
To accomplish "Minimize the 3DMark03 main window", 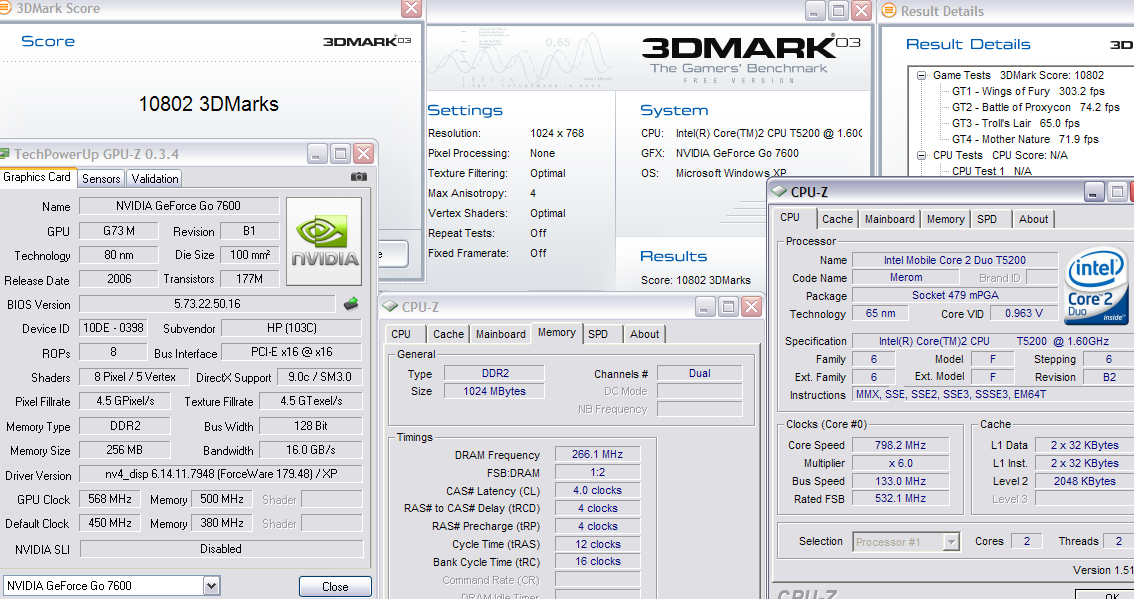I will click(x=815, y=10).
